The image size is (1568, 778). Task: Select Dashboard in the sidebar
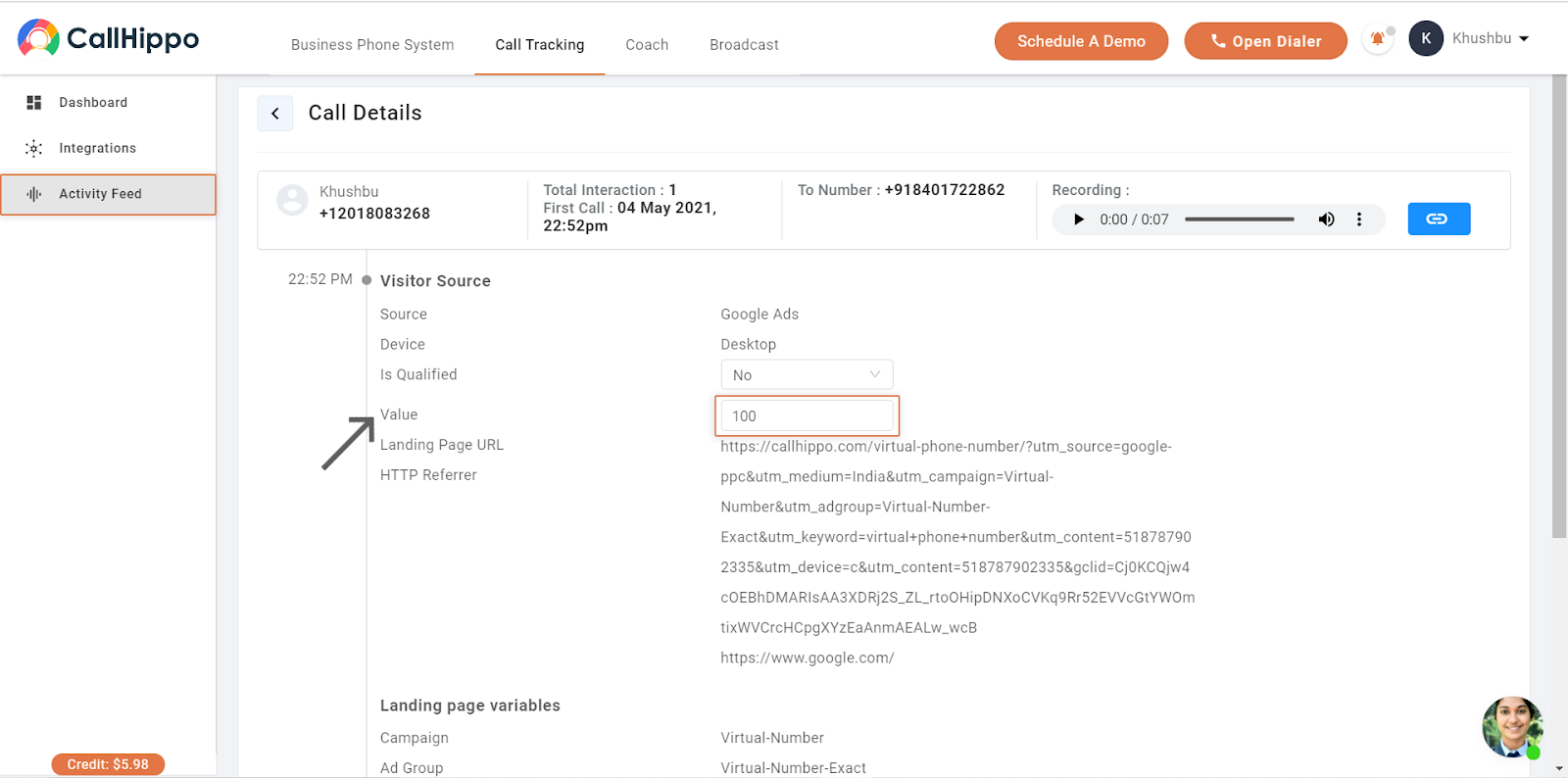click(x=108, y=102)
